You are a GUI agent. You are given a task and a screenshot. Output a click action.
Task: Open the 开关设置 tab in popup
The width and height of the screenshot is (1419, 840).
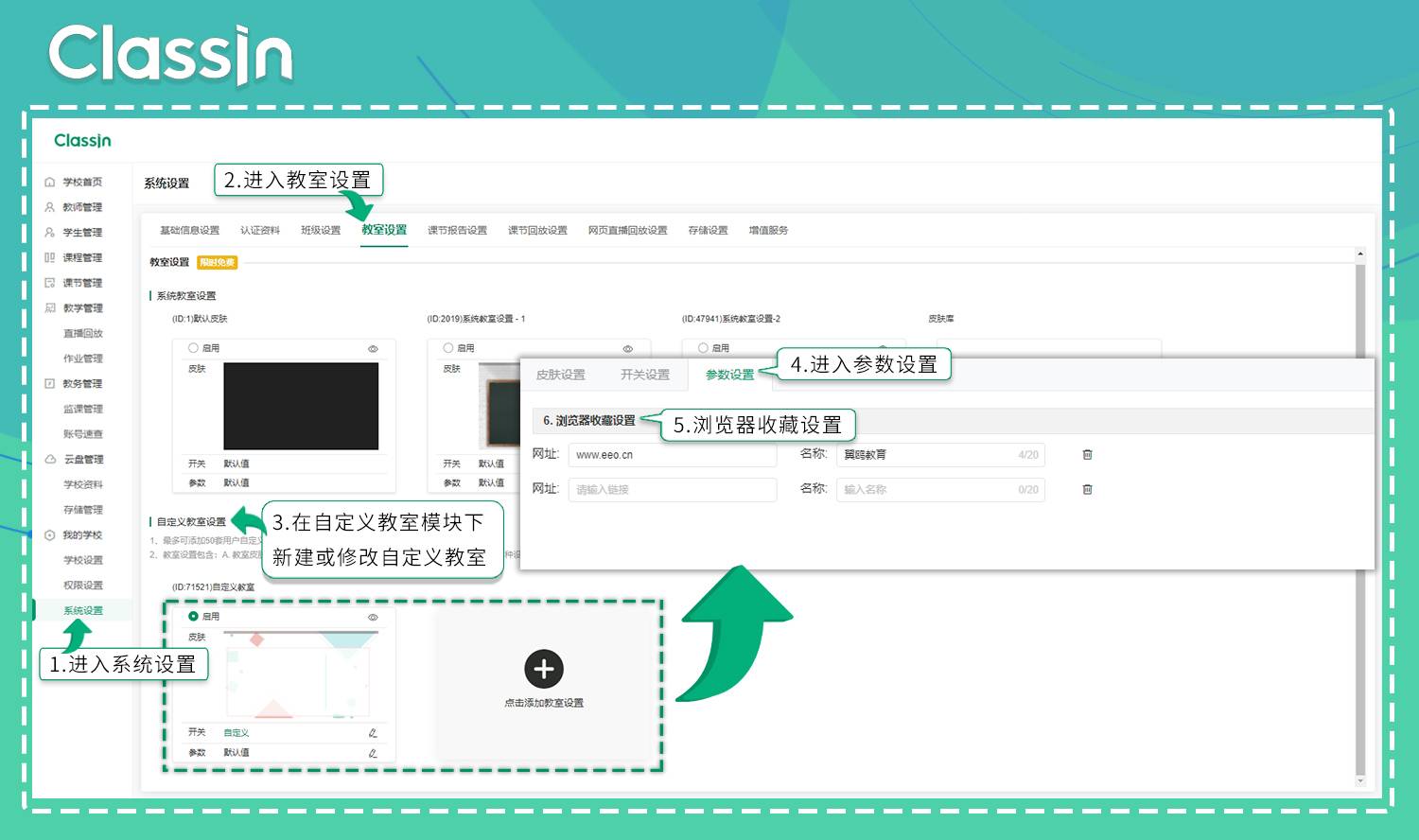point(645,375)
